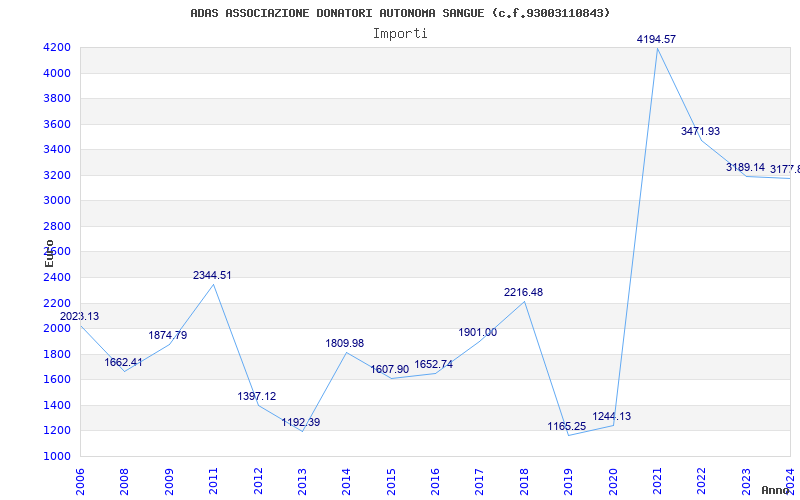Image resolution: width=800 pixels, height=500 pixels.
Task: Click the 1192.39 data label
Action: point(301,422)
